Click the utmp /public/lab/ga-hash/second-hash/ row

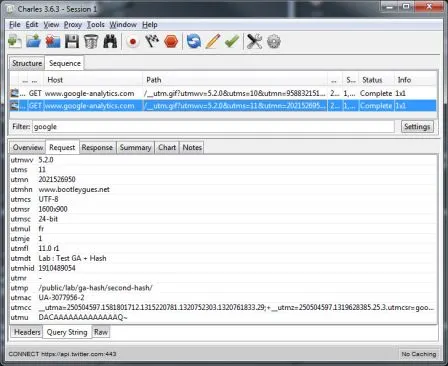(223, 288)
